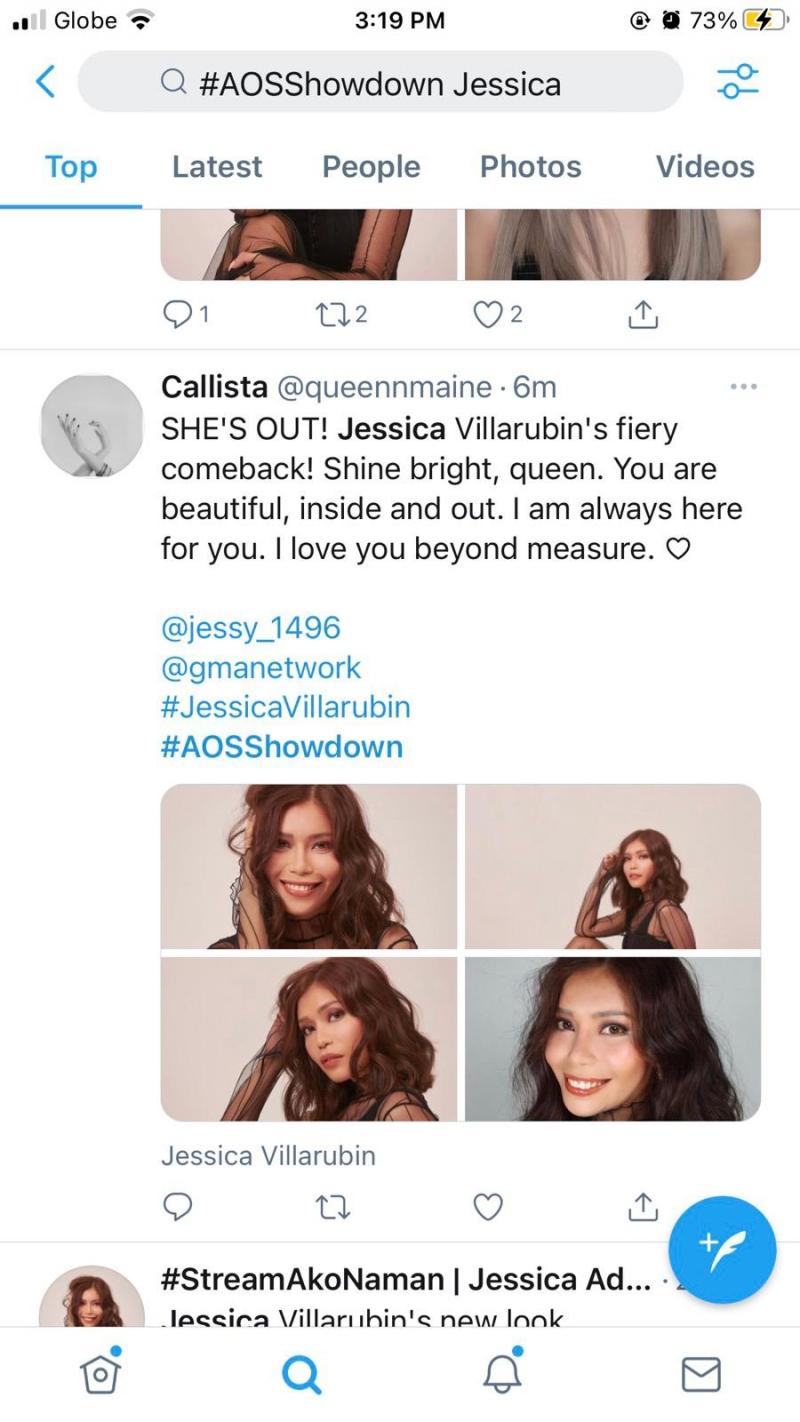Select the Home icon in bottom navigation

tap(100, 1374)
